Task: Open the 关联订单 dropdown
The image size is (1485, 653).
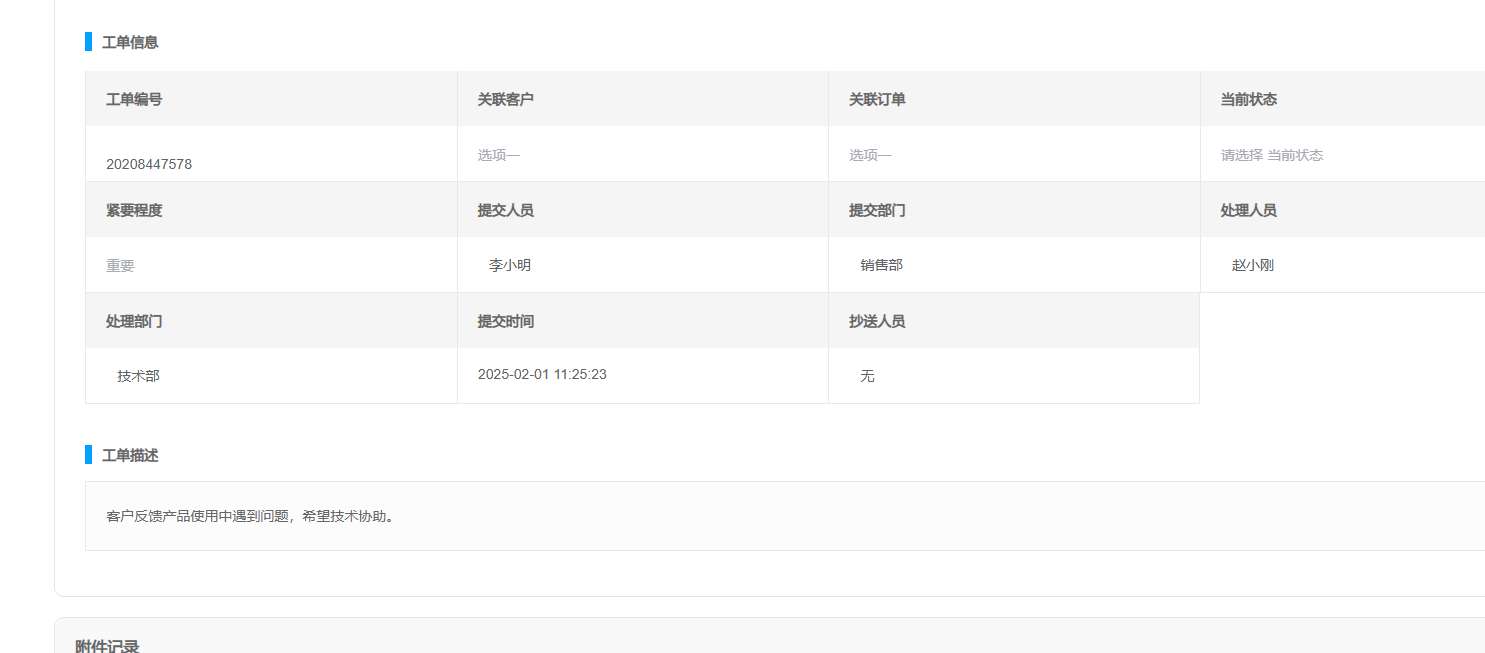Action: tap(1013, 155)
